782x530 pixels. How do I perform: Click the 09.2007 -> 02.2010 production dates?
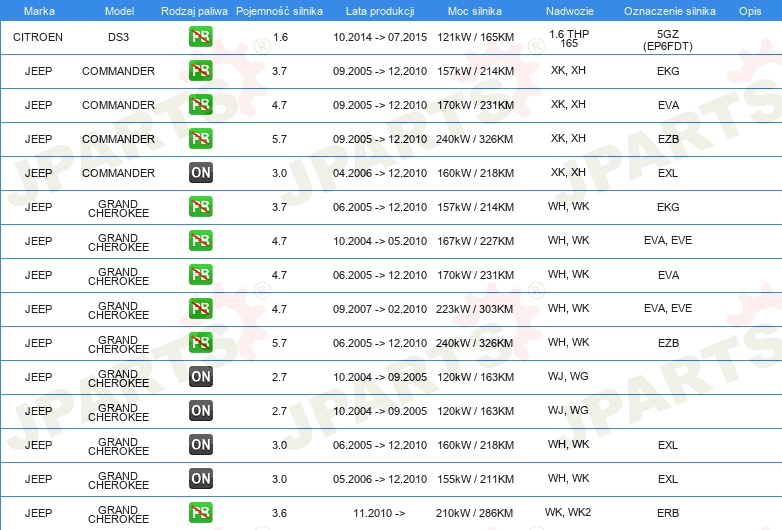click(380, 309)
